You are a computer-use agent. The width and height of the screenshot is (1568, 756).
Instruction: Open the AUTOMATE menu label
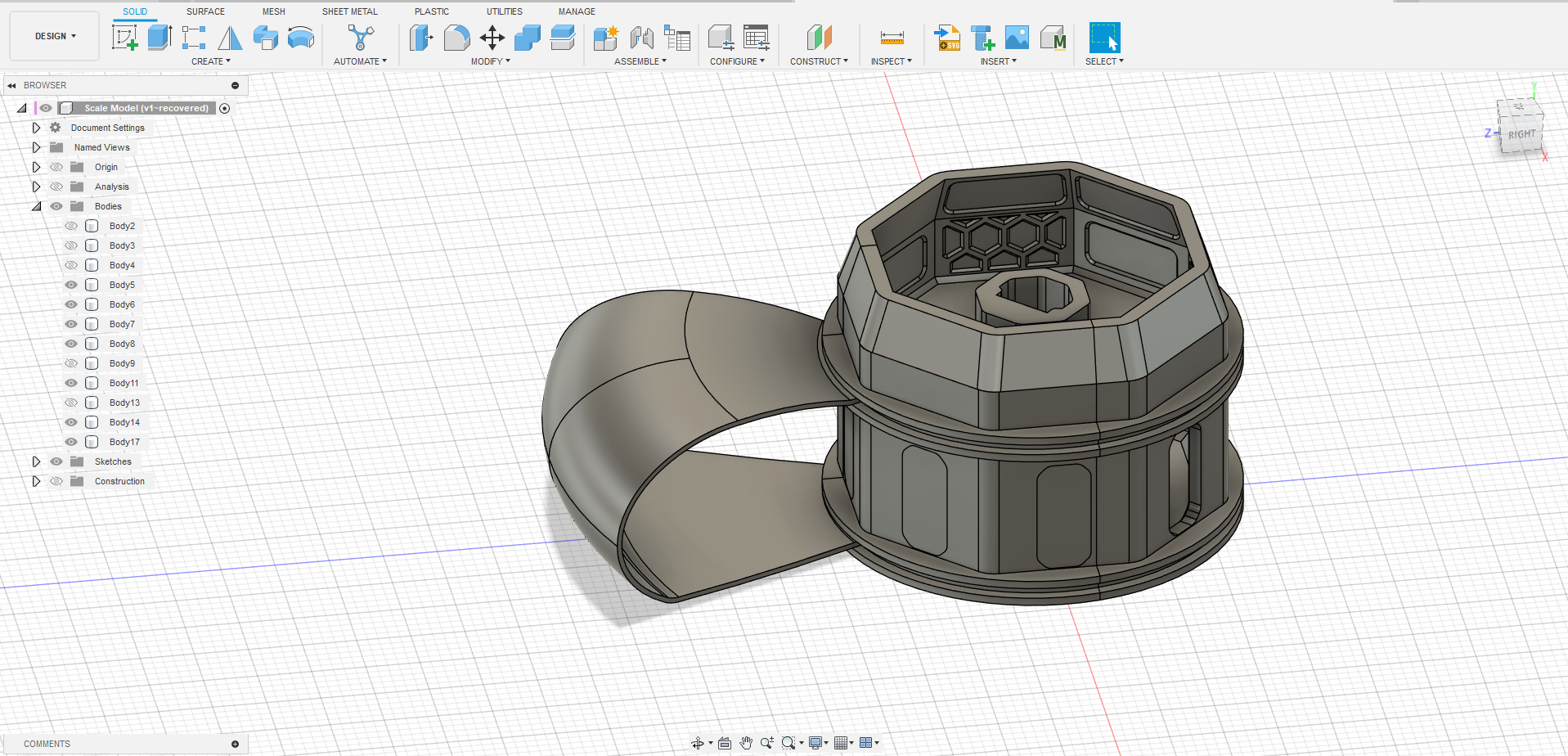[361, 61]
